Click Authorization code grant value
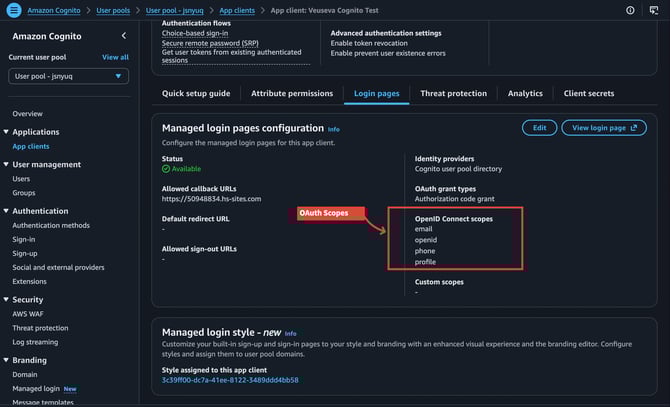The image size is (670, 407). point(454,199)
